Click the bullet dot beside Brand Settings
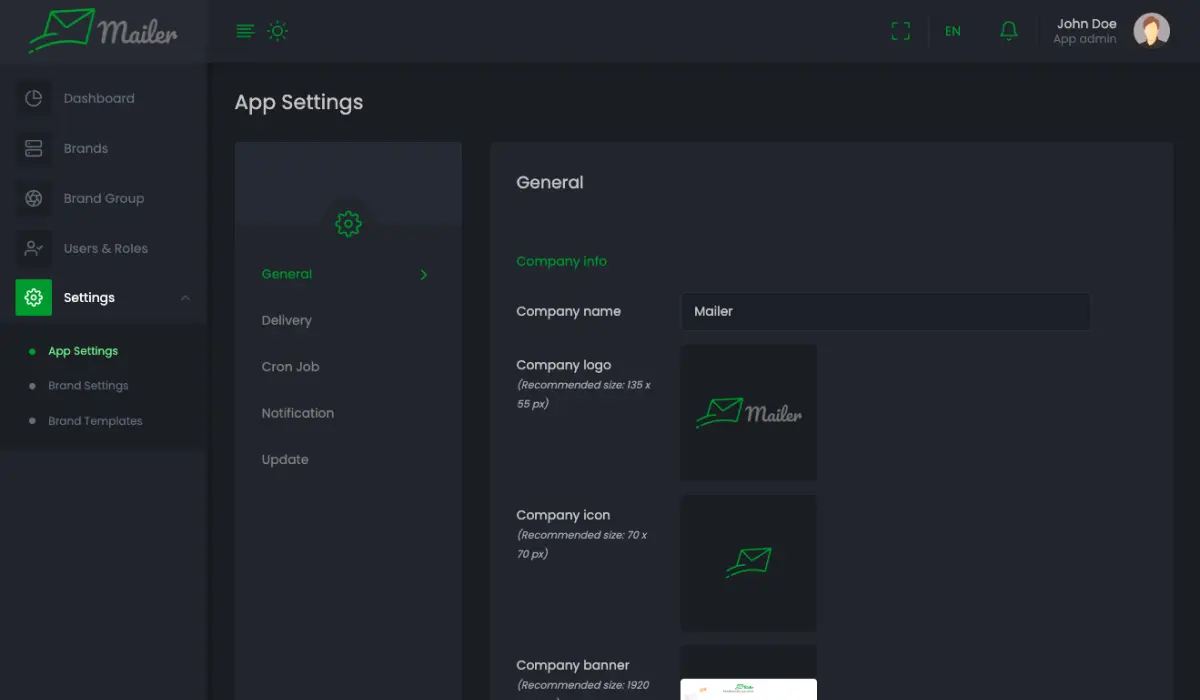Screen dimensions: 1200x700 point(32,386)
